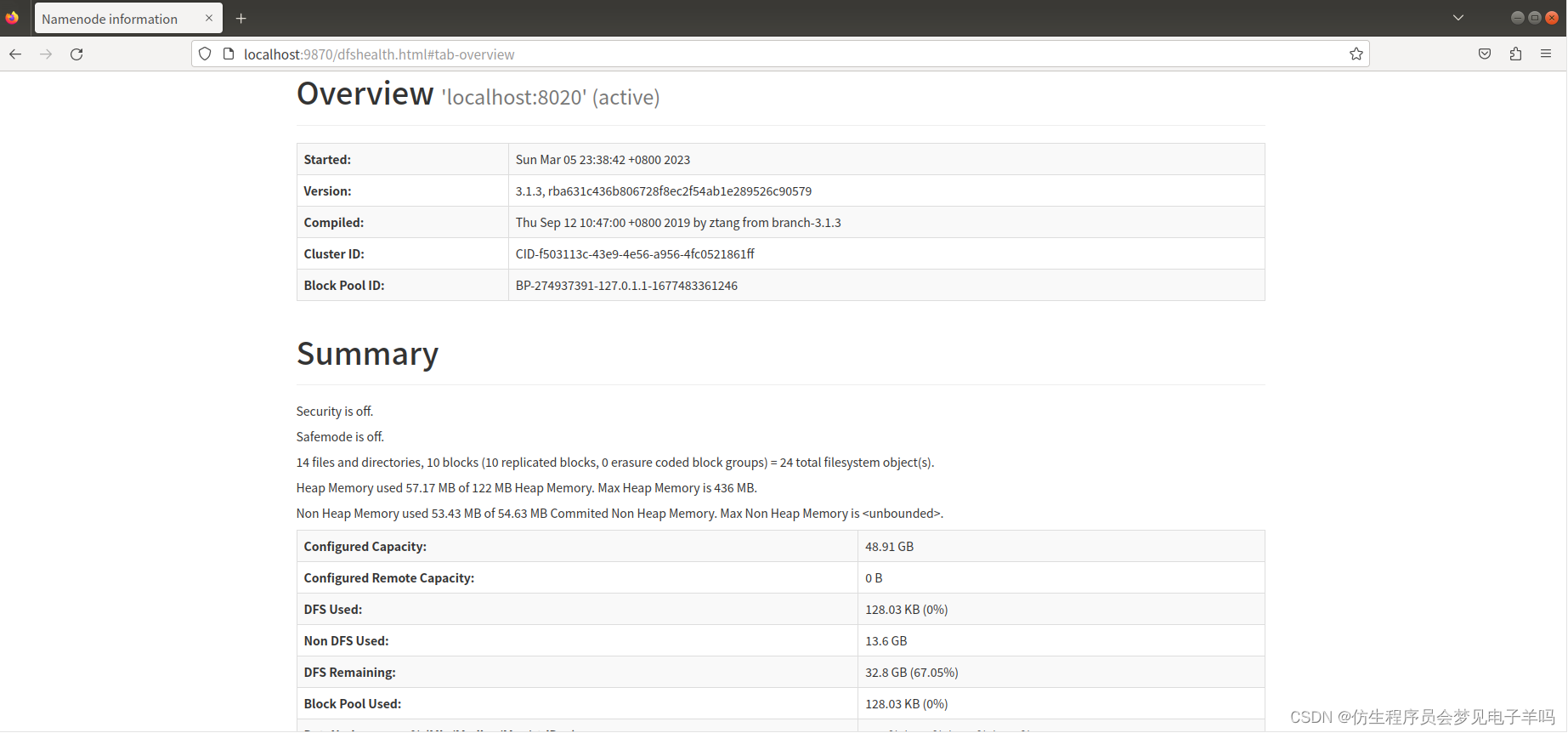Screen dimensions: 1568x733
Task: Select the DFS Used 128.03 KB value
Action: pos(907,610)
